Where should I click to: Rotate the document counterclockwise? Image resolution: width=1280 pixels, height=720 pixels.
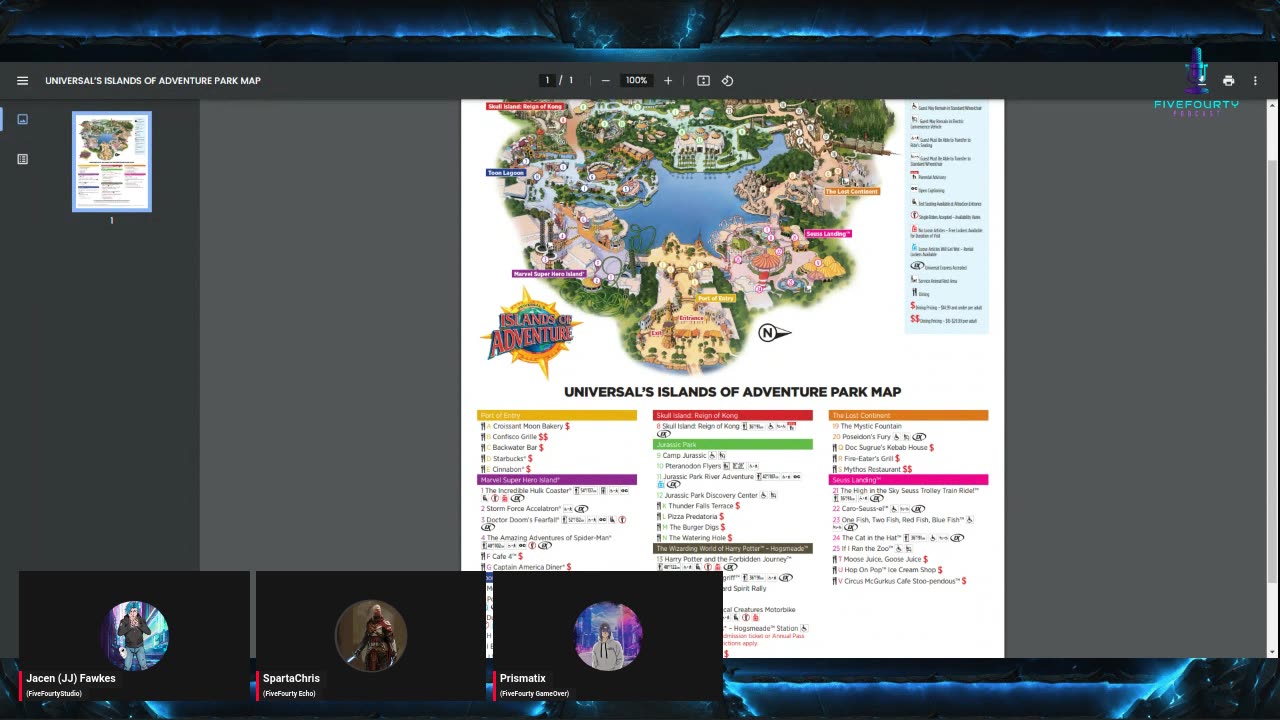(x=727, y=81)
